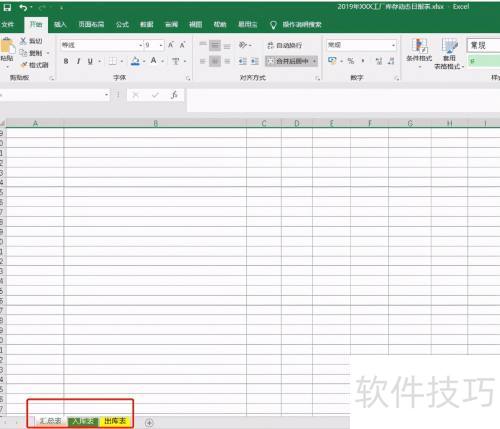Click the fill color bucket icon
The width and height of the screenshot is (500, 429).
click(x=135, y=61)
